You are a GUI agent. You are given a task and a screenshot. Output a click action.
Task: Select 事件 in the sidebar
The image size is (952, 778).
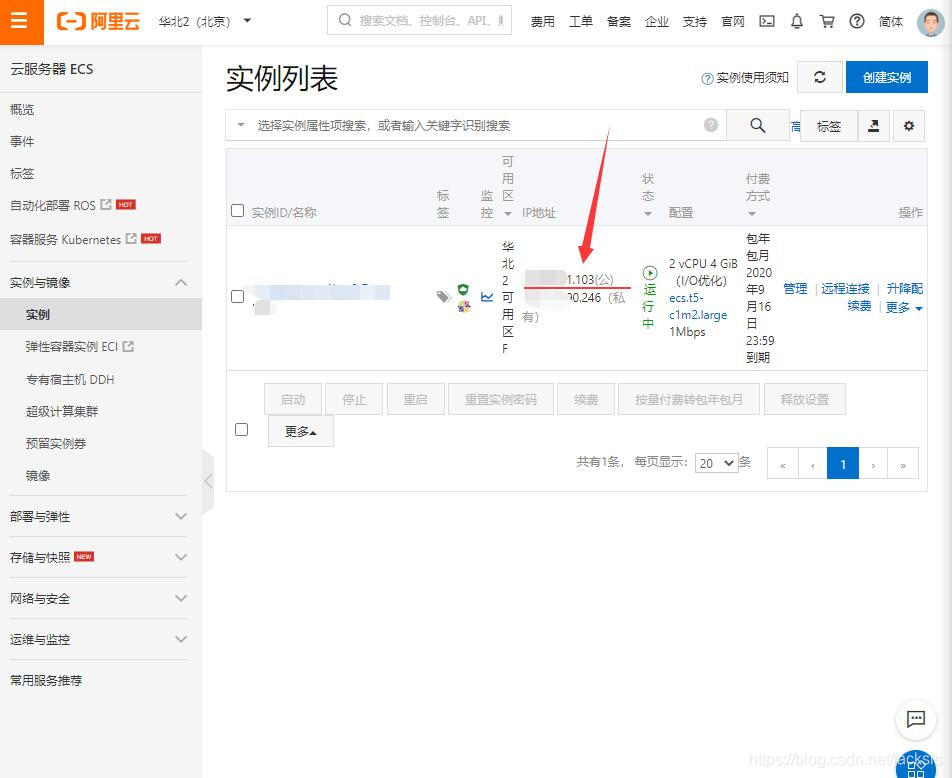(22, 142)
